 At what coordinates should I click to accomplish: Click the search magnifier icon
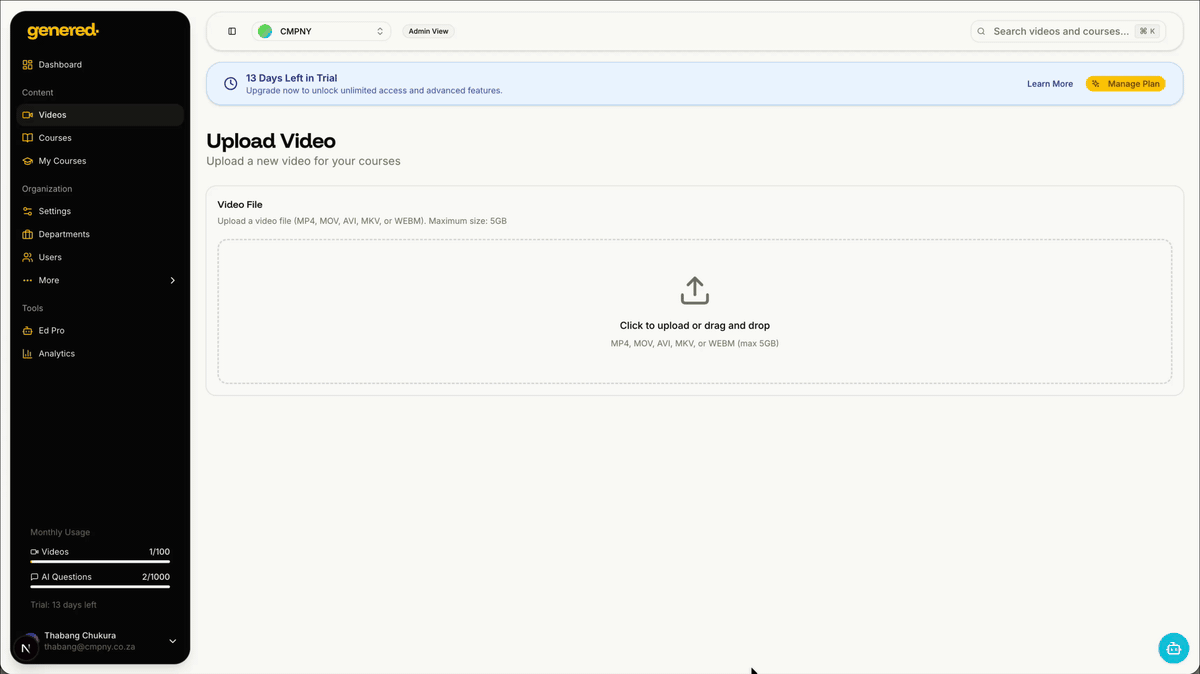pyautogui.click(x=982, y=31)
